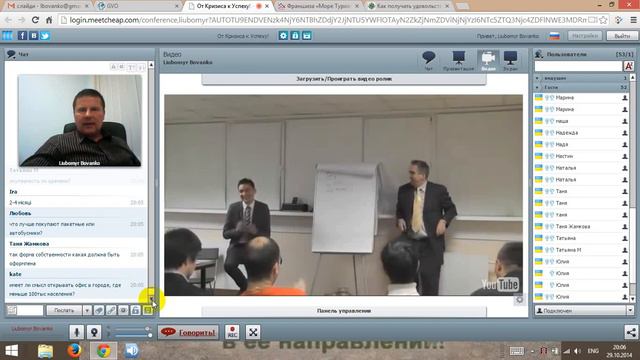Select the Video view tab
The height and width of the screenshot is (360, 640).
[488, 61]
